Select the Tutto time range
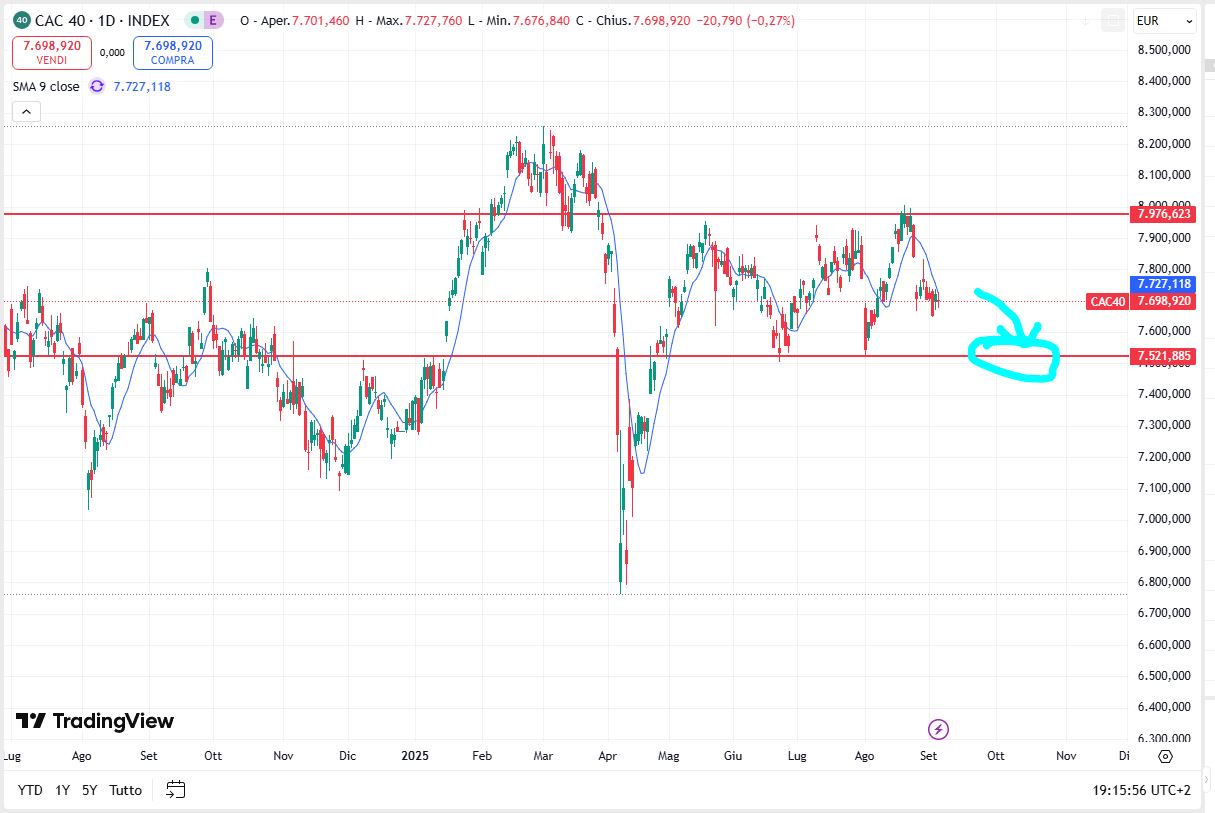The width and height of the screenshot is (1215, 813). point(125,790)
